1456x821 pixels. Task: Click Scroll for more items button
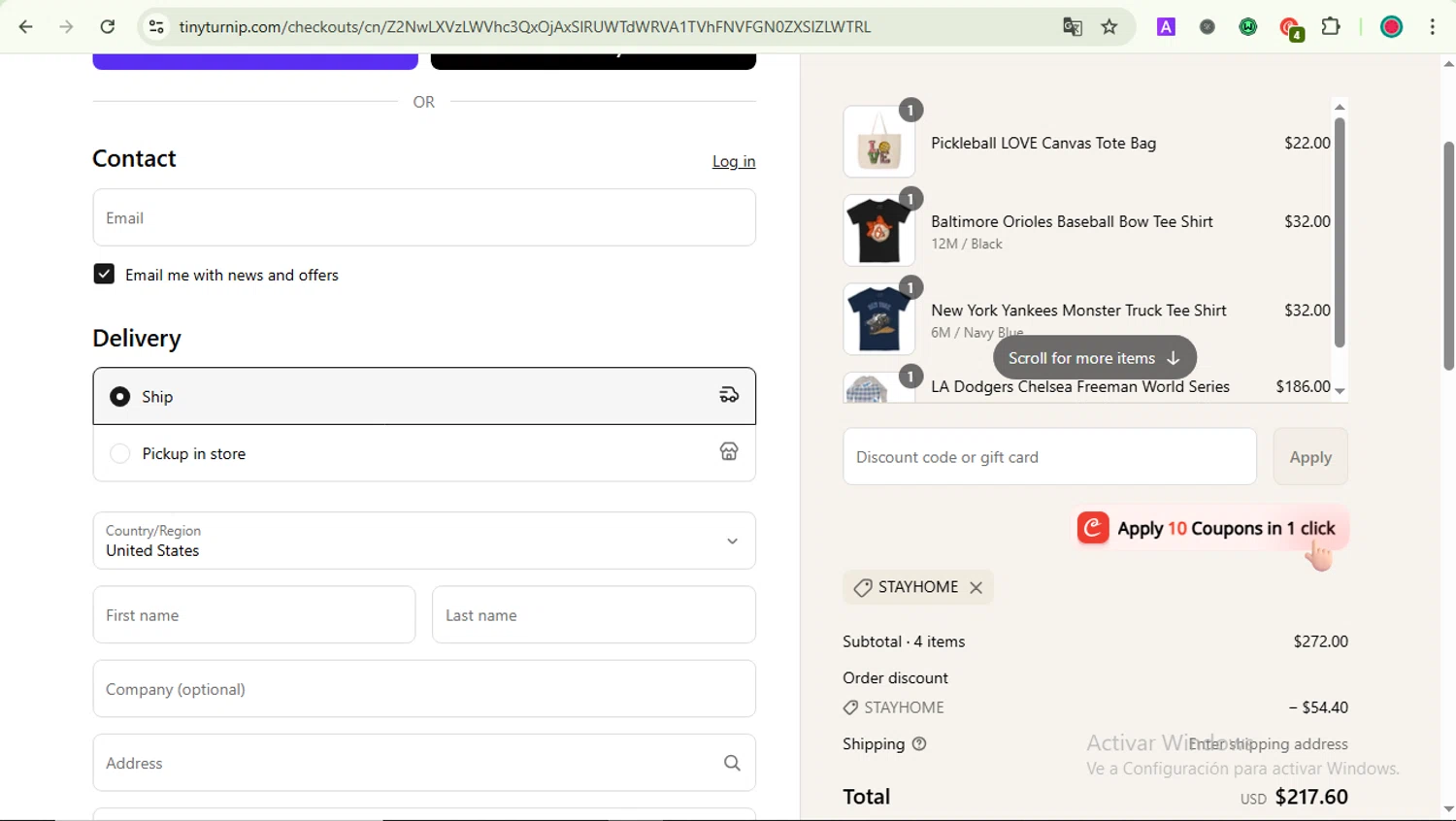(x=1094, y=358)
